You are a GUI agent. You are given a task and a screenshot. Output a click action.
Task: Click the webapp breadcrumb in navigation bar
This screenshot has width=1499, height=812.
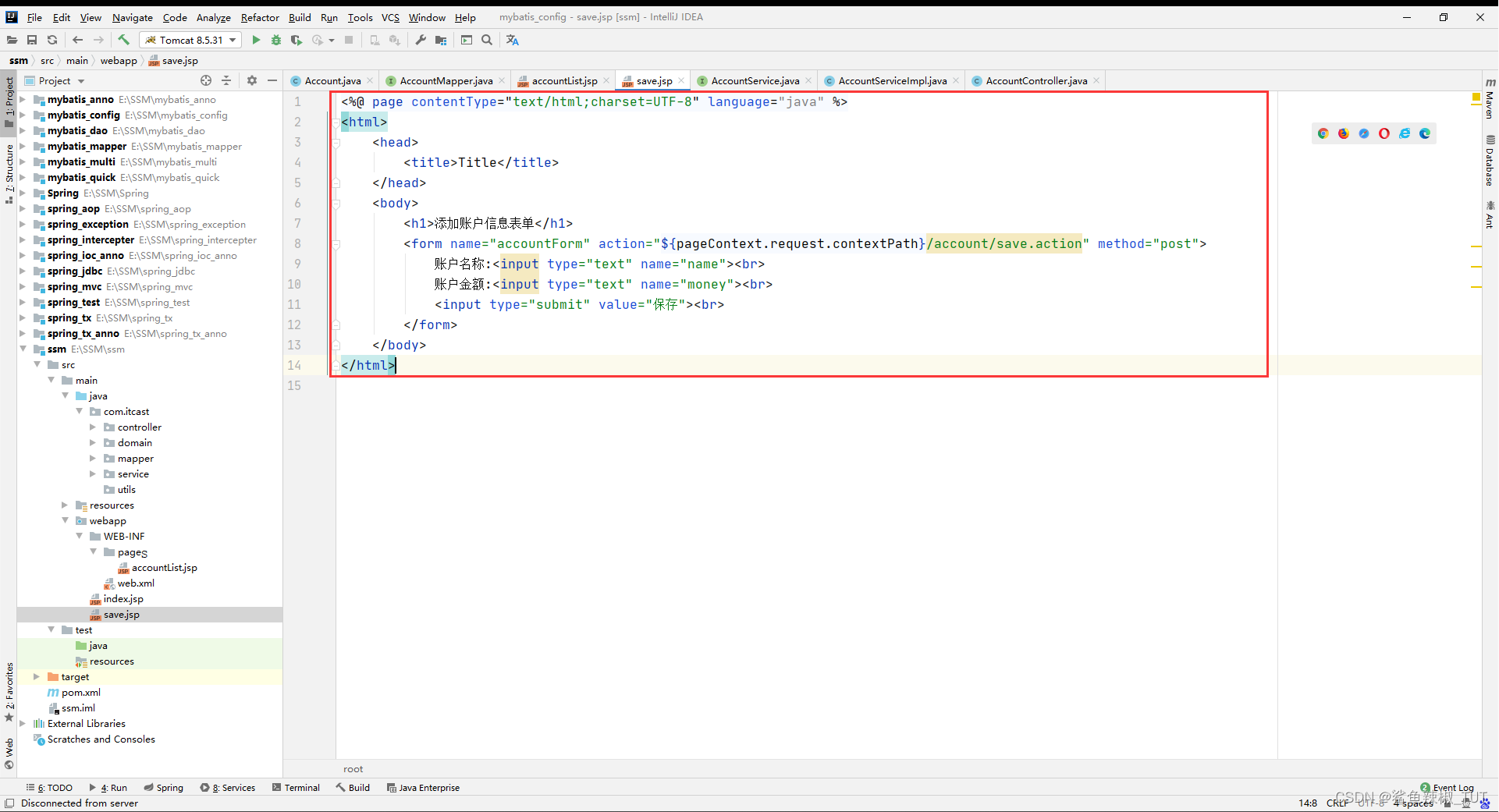119,60
